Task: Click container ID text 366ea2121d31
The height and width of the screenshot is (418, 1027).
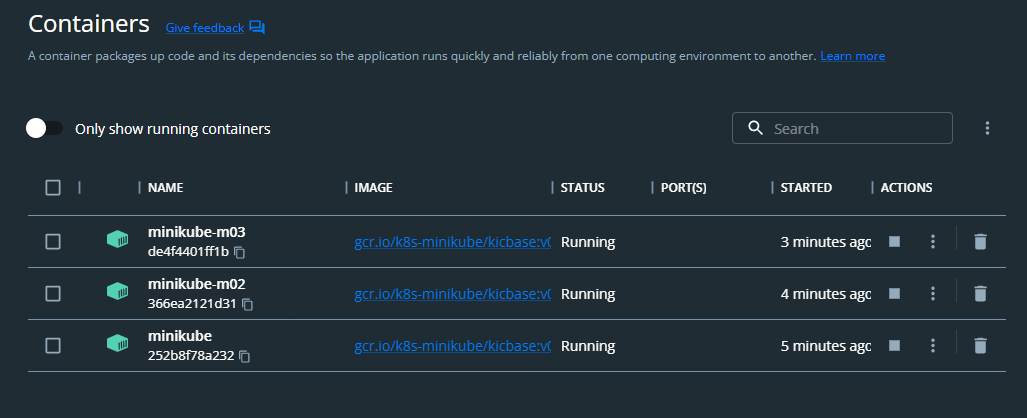Action: tap(193, 304)
